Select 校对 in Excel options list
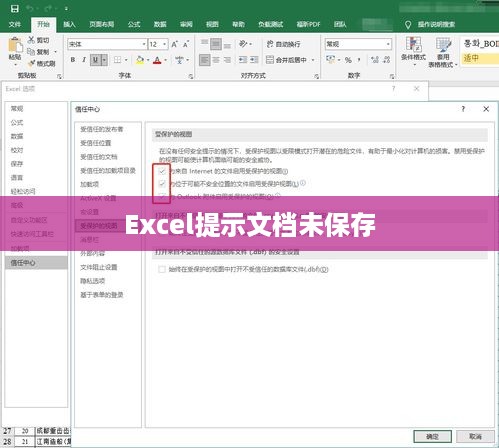 (36, 150)
